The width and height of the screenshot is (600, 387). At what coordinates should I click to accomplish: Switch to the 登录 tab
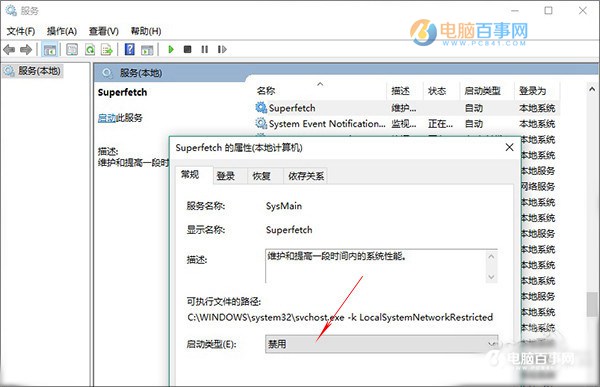click(x=230, y=176)
